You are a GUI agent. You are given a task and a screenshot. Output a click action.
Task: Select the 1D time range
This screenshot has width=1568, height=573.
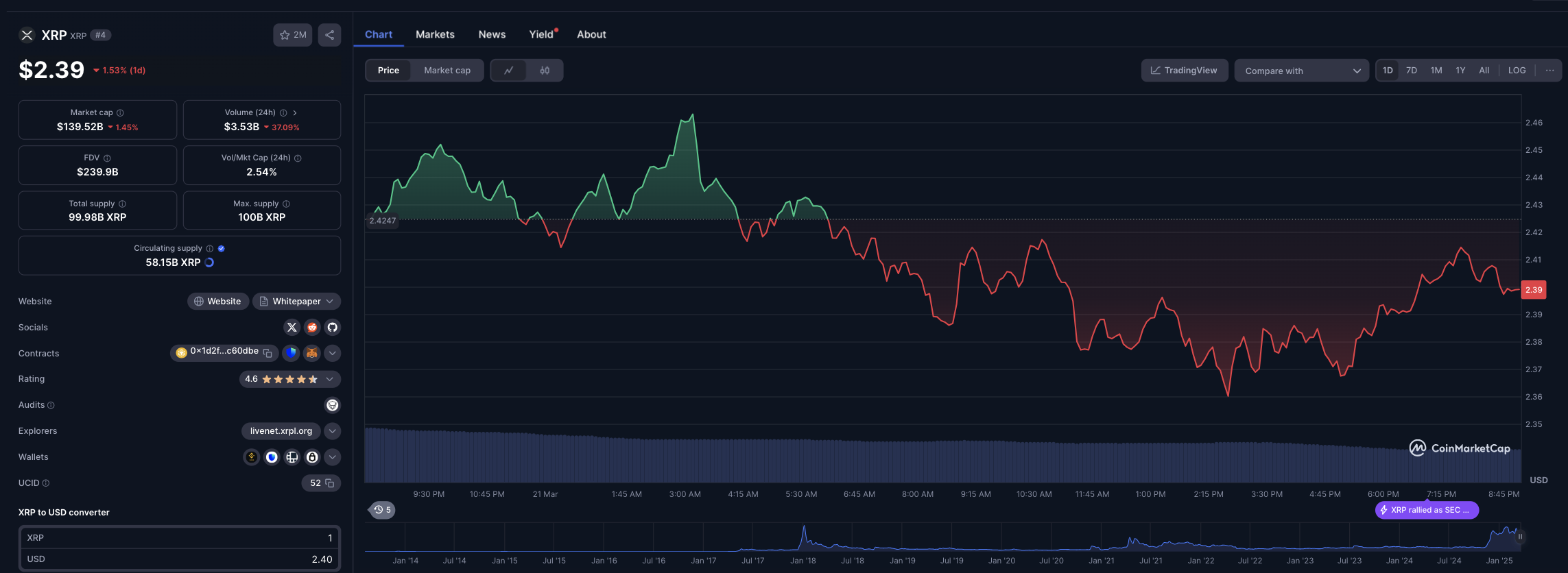click(x=1388, y=71)
